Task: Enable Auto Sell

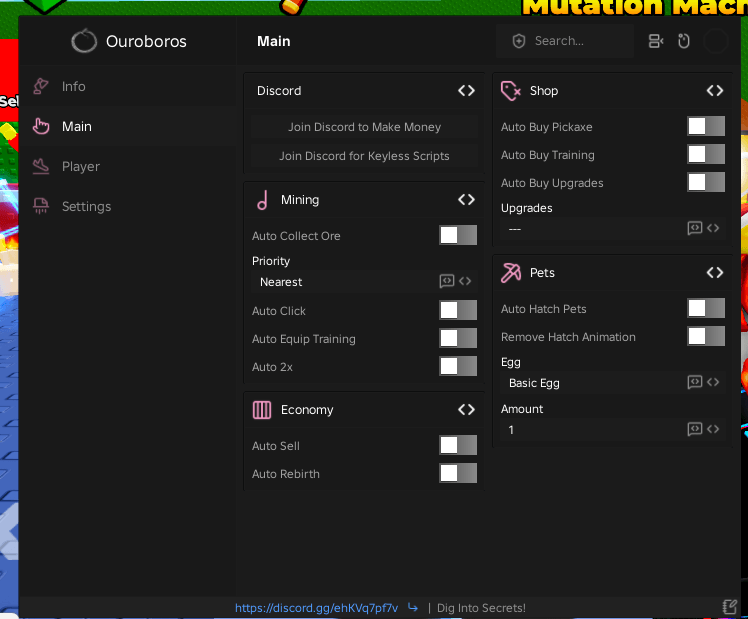Action: pyautogui.click(x=458, y=445)
